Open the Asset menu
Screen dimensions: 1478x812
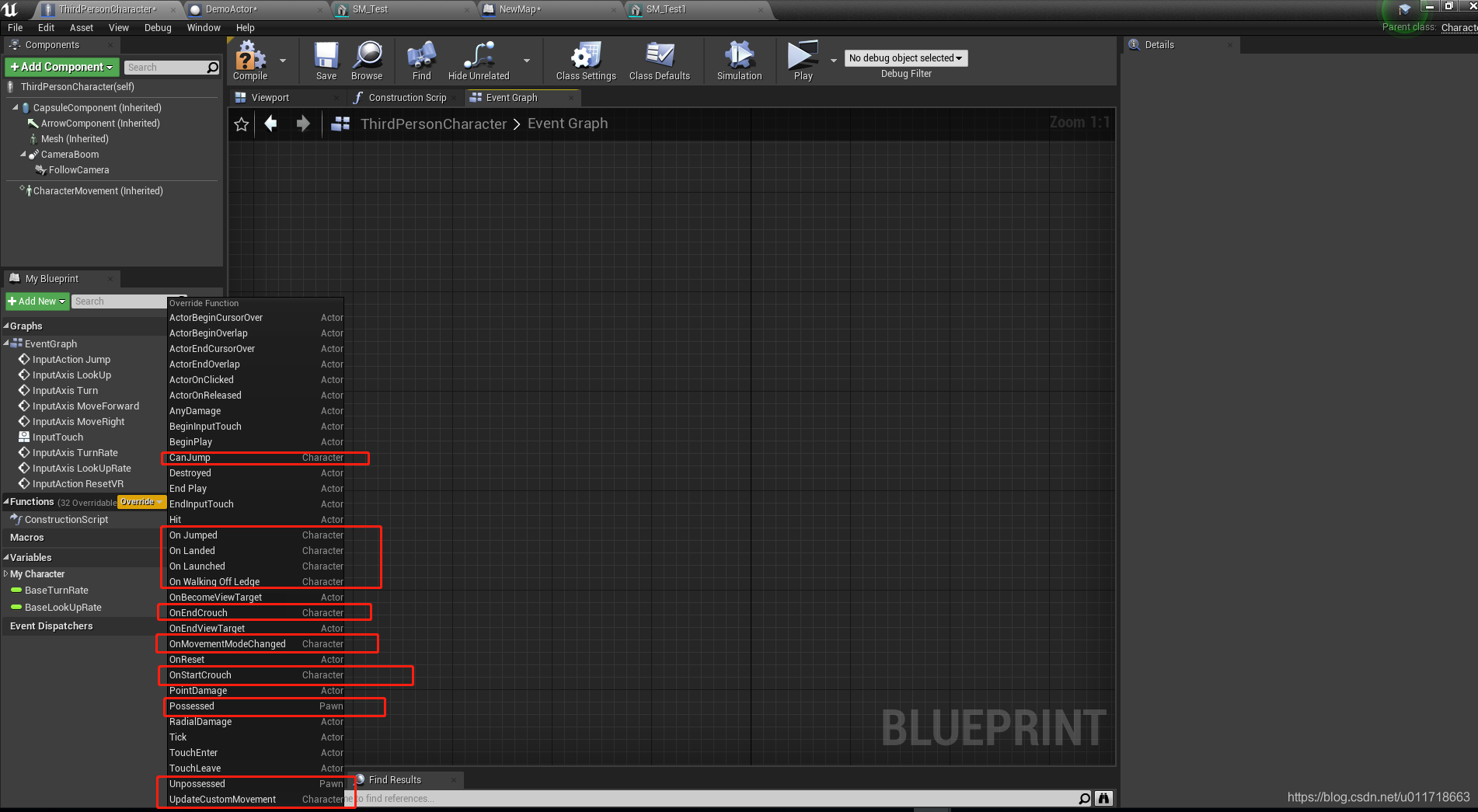coord(82,28)
